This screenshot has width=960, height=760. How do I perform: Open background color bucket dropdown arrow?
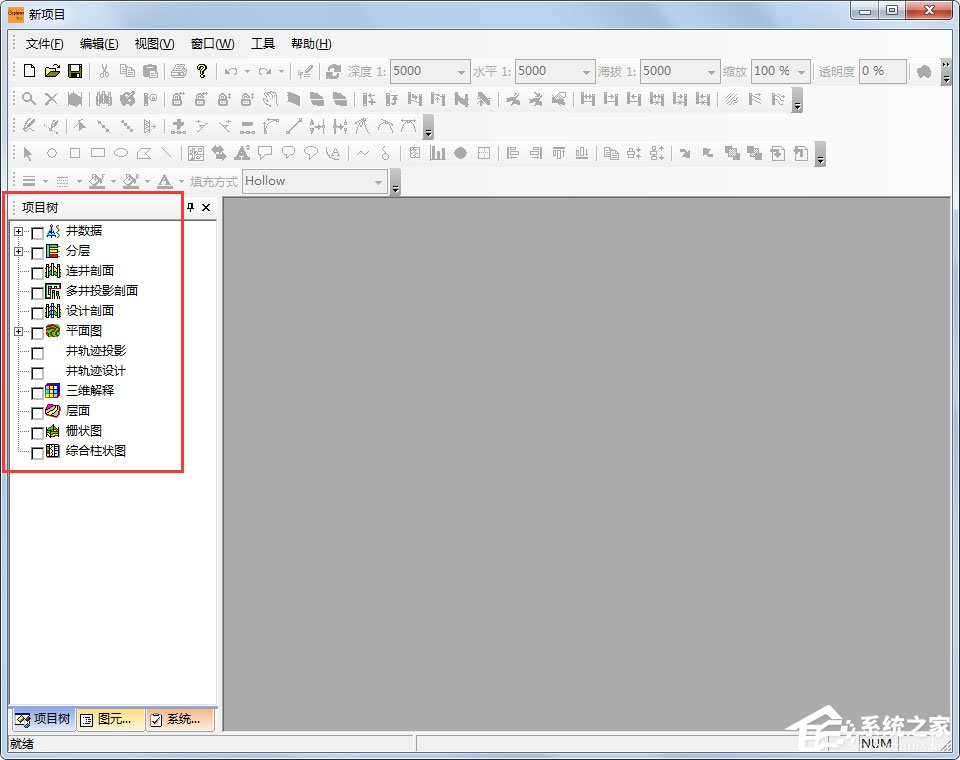click(x=148, y=181)
